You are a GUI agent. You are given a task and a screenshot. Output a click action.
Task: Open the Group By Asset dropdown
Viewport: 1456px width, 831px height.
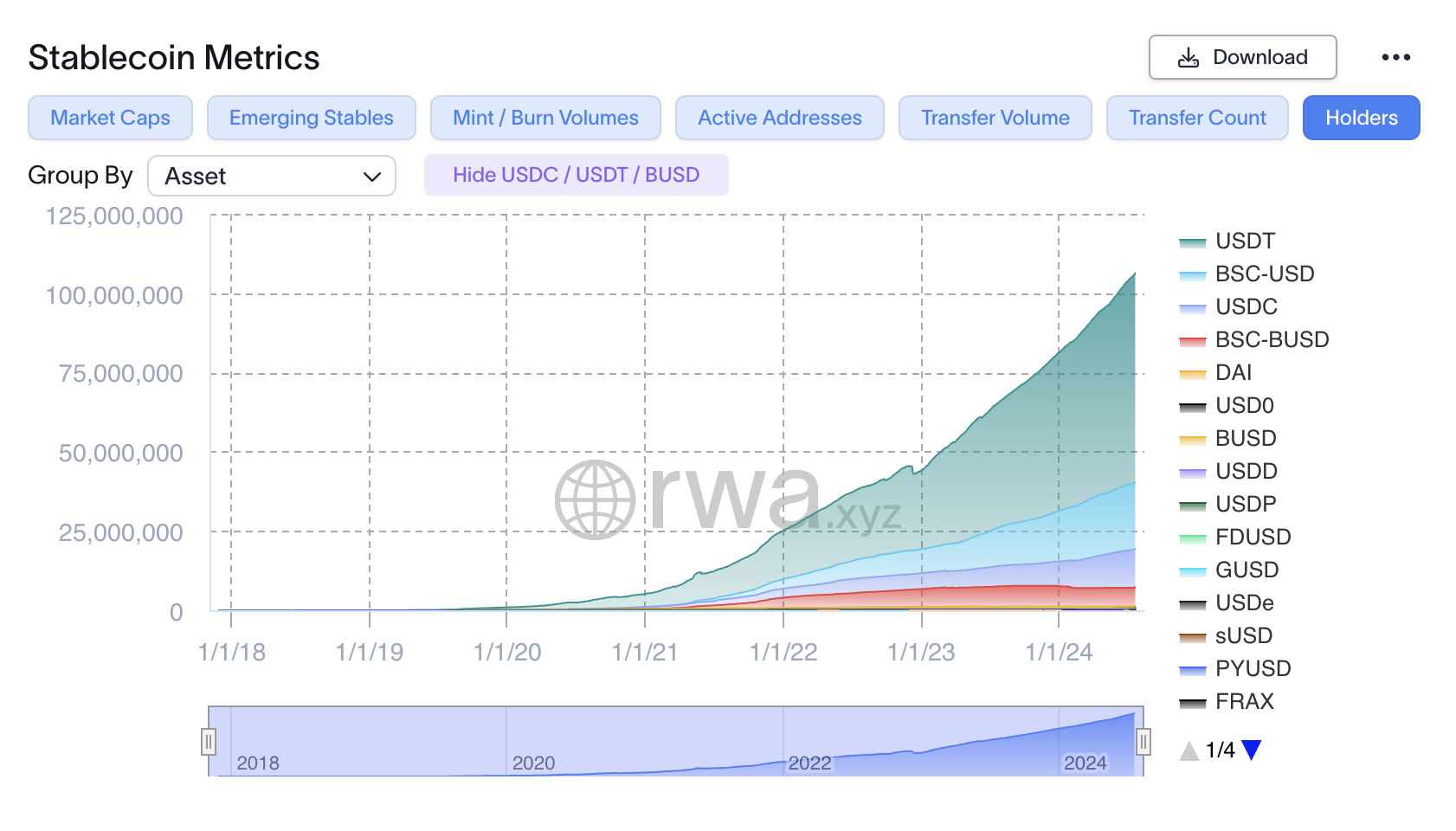click(272, 176)
